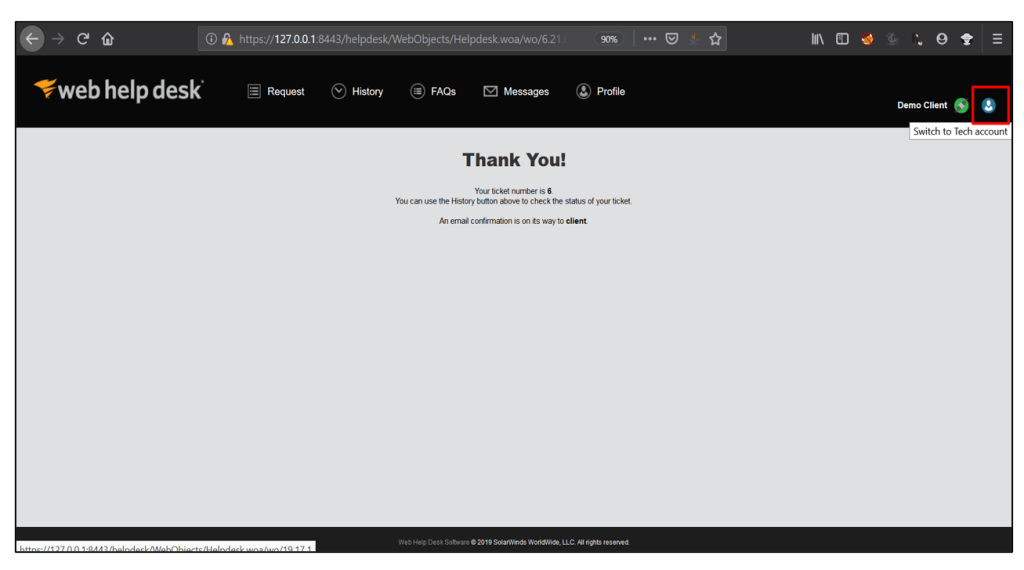The height and width of the screenshot is (570, 1024).
Task: Click the Messages envelope icon
Action: coord(490,91)
